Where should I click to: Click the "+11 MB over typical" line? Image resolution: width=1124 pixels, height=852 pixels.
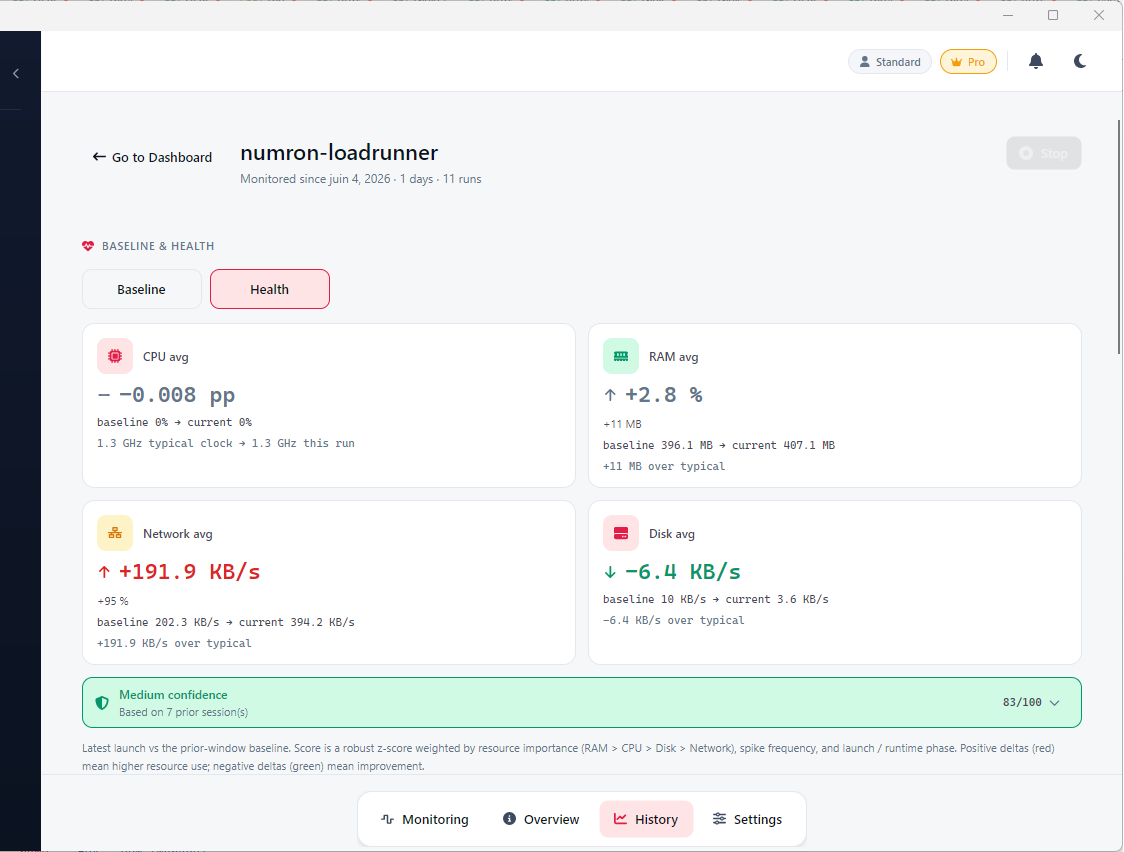click(664, 466)
